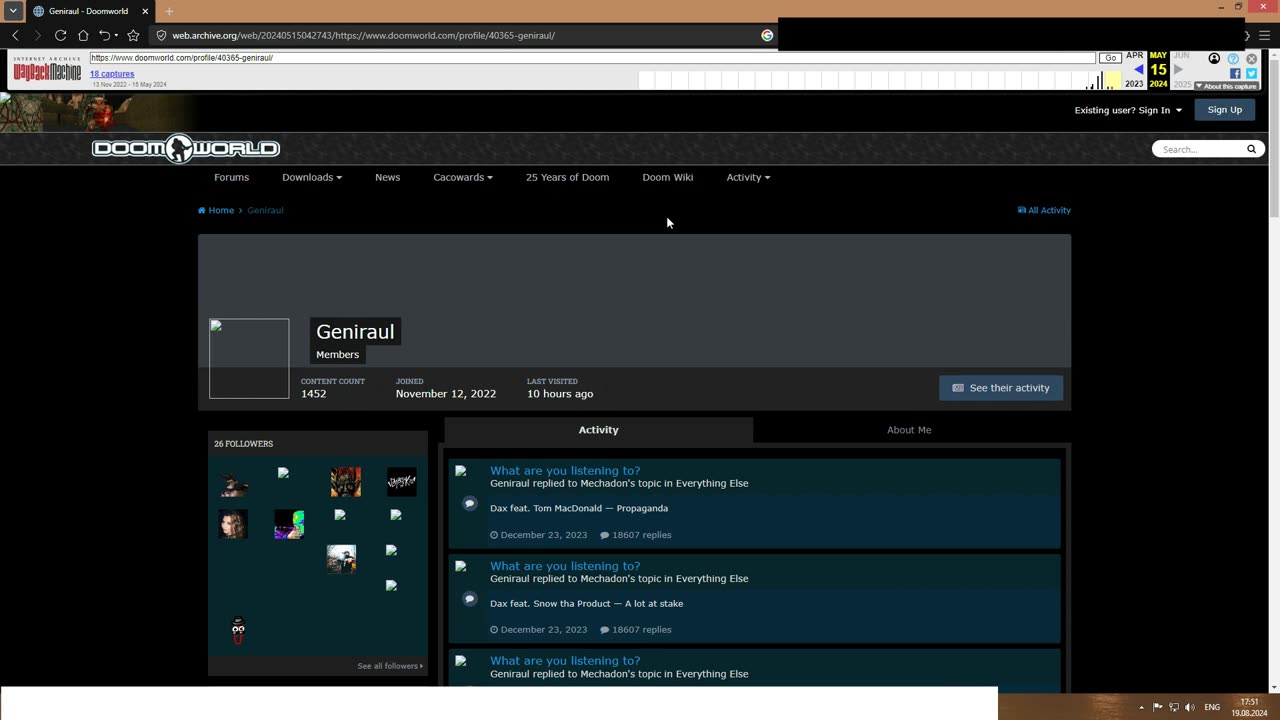Click the browser address bar URL
The image size is (1280, 720).
click(x=363, y=35)
